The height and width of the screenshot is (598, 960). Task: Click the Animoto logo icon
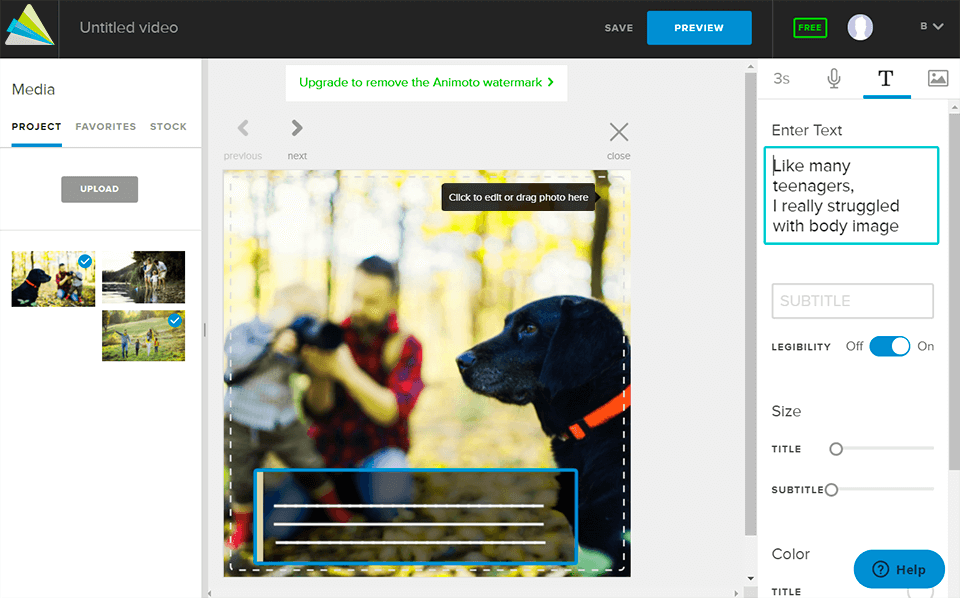click(29, 26)
